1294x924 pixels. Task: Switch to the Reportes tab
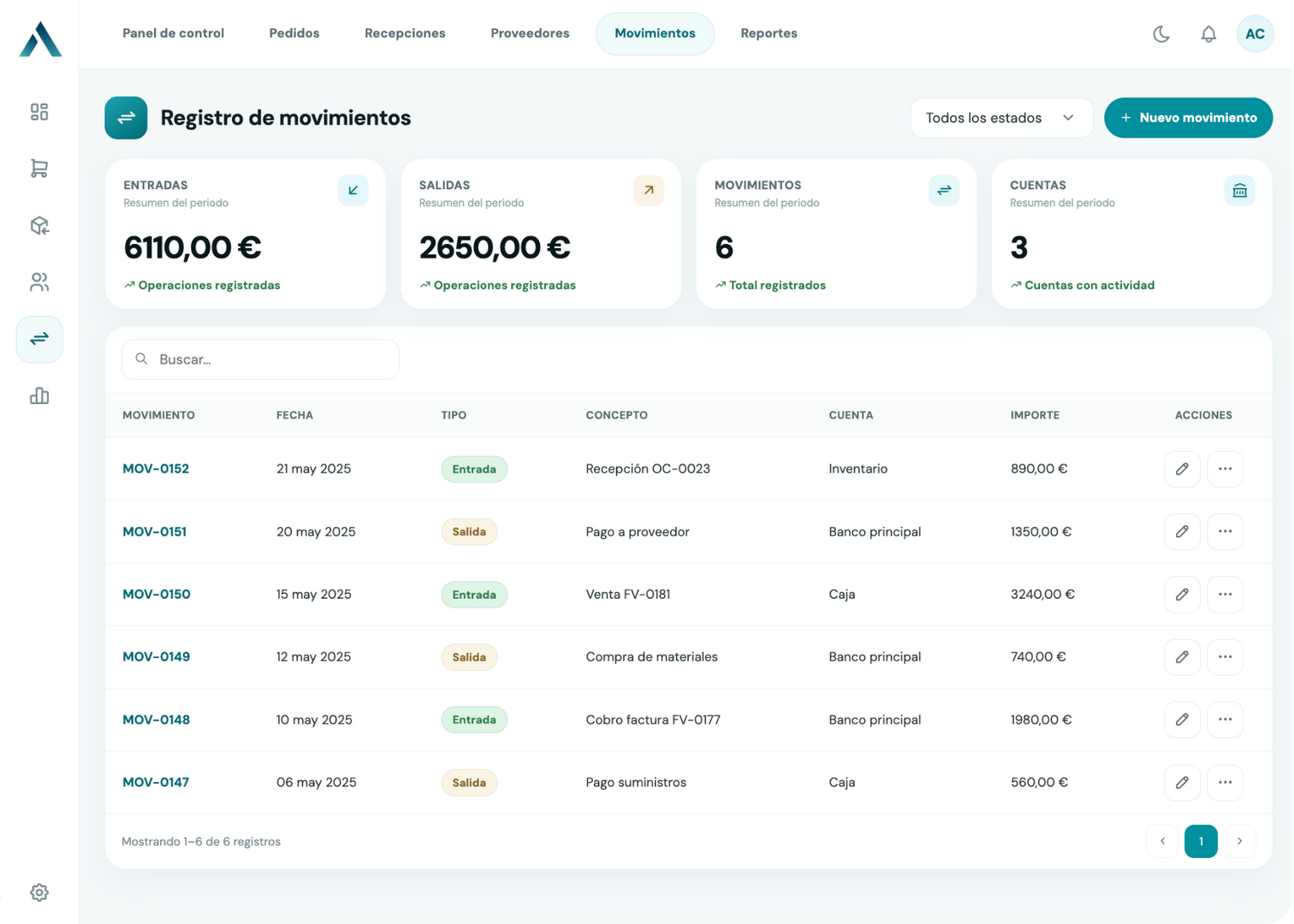point(769,33)
